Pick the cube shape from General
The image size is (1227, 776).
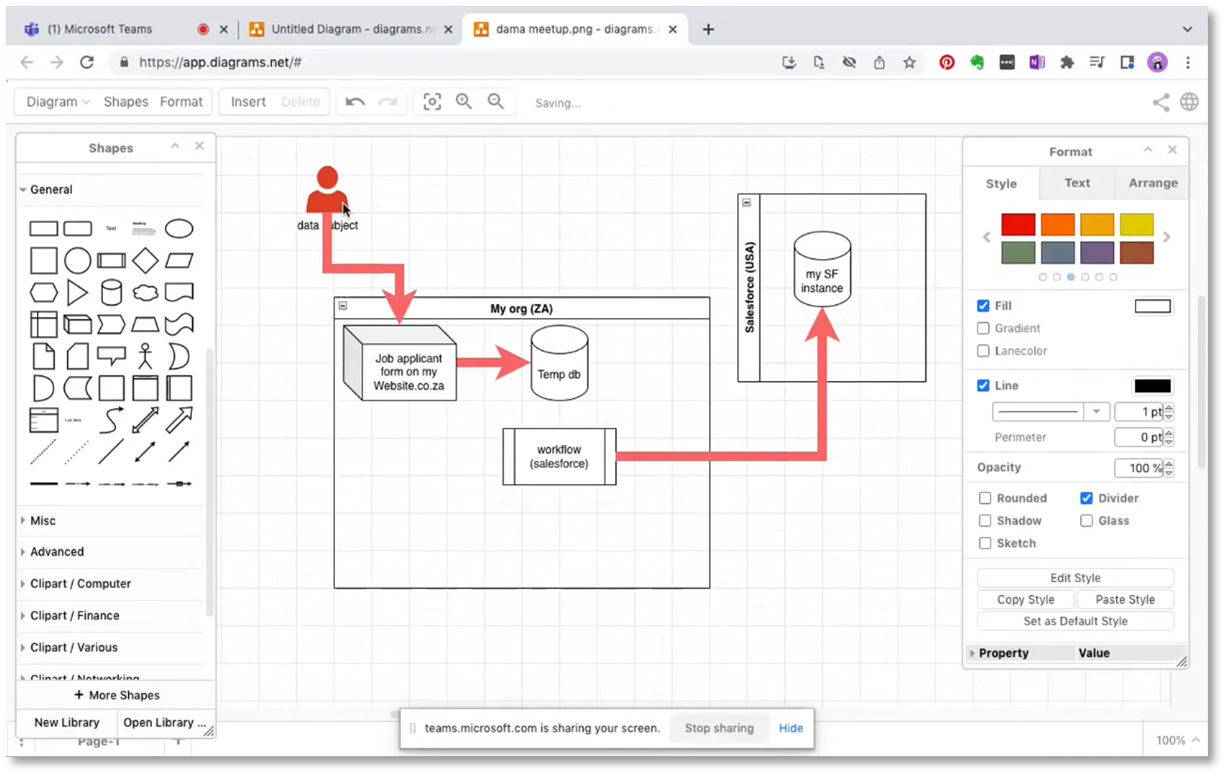click(78, 324)
